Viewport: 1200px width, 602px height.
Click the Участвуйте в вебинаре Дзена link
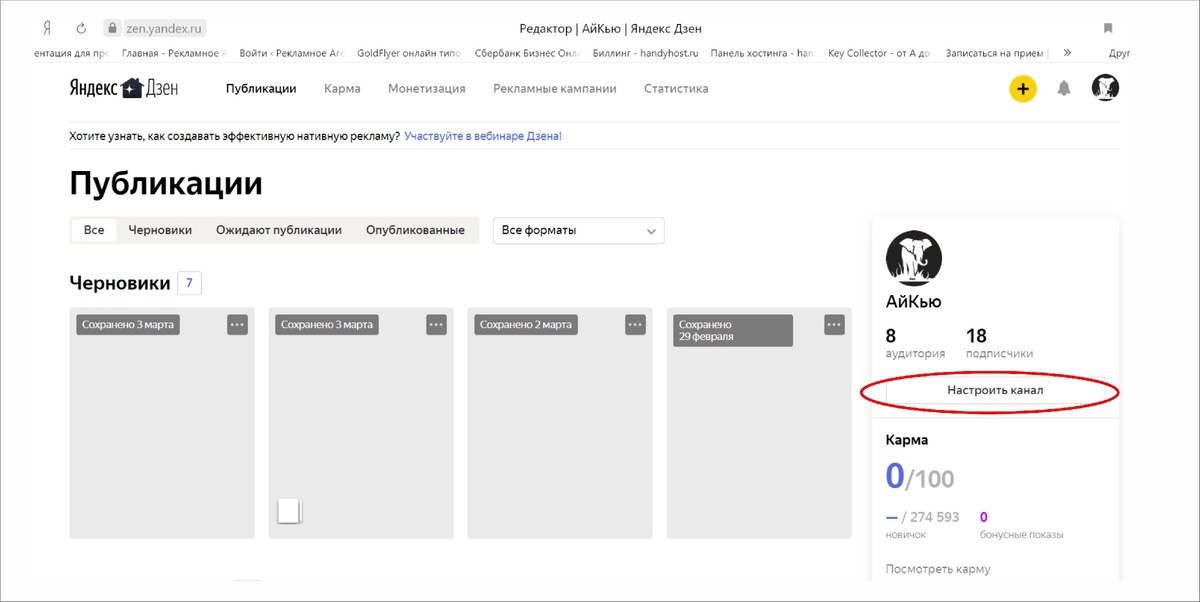483,135
